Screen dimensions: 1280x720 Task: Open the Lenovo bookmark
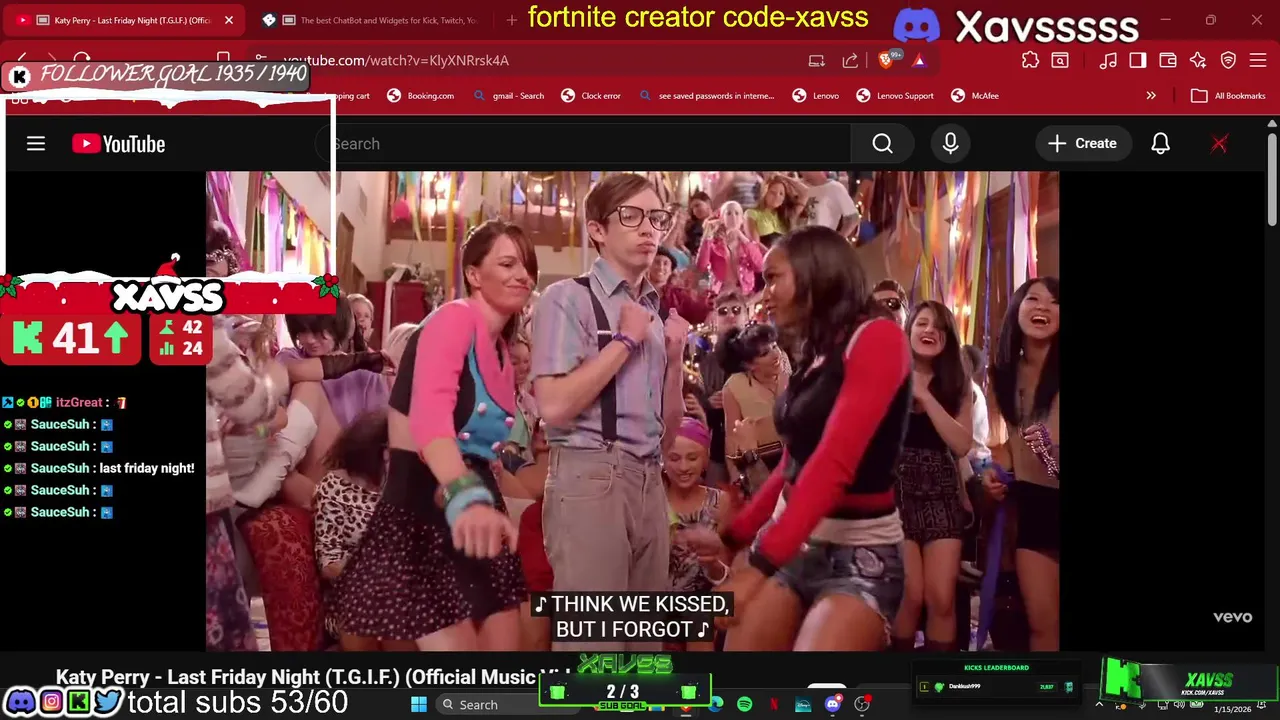(816, 96)
